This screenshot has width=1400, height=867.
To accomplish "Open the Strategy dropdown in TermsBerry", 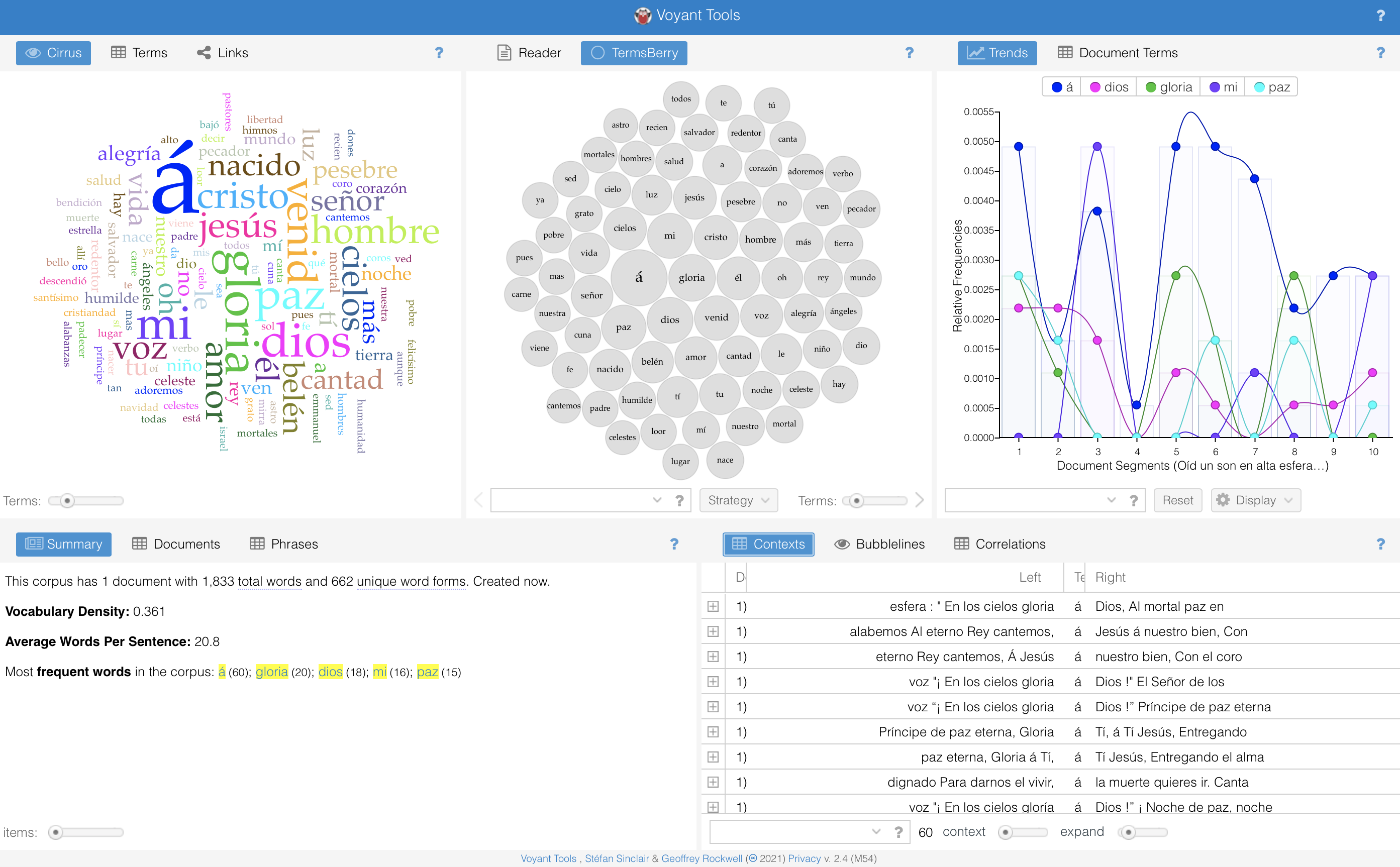I will 738,500.
